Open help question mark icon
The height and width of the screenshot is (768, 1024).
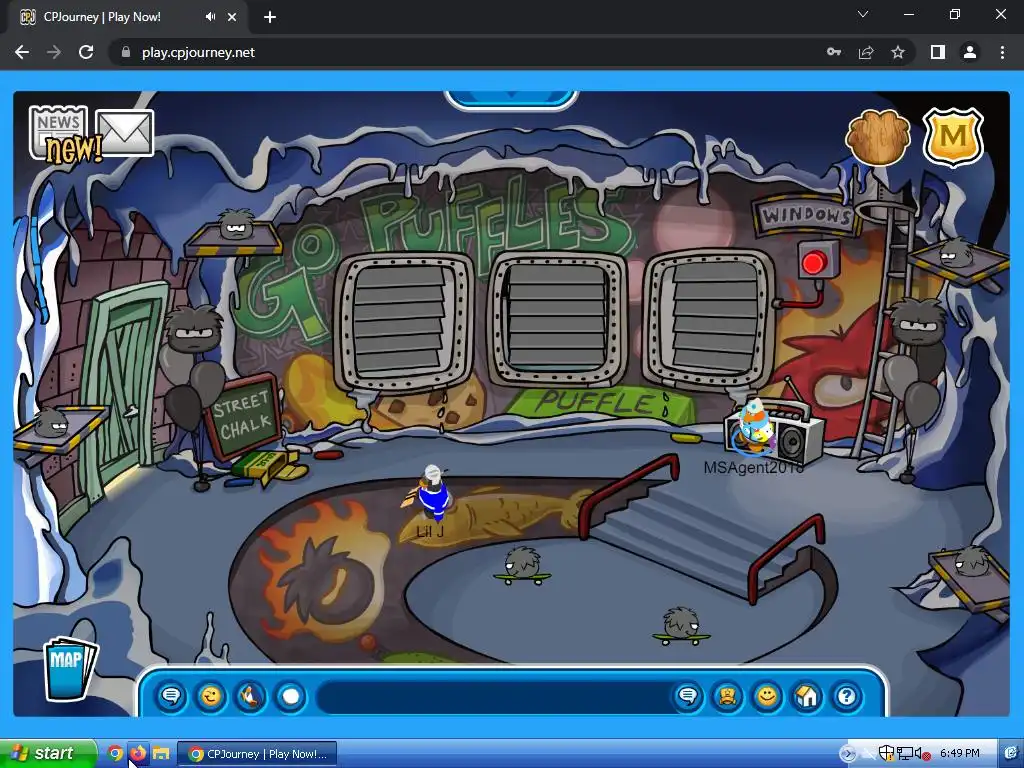(x=846, y=696)
